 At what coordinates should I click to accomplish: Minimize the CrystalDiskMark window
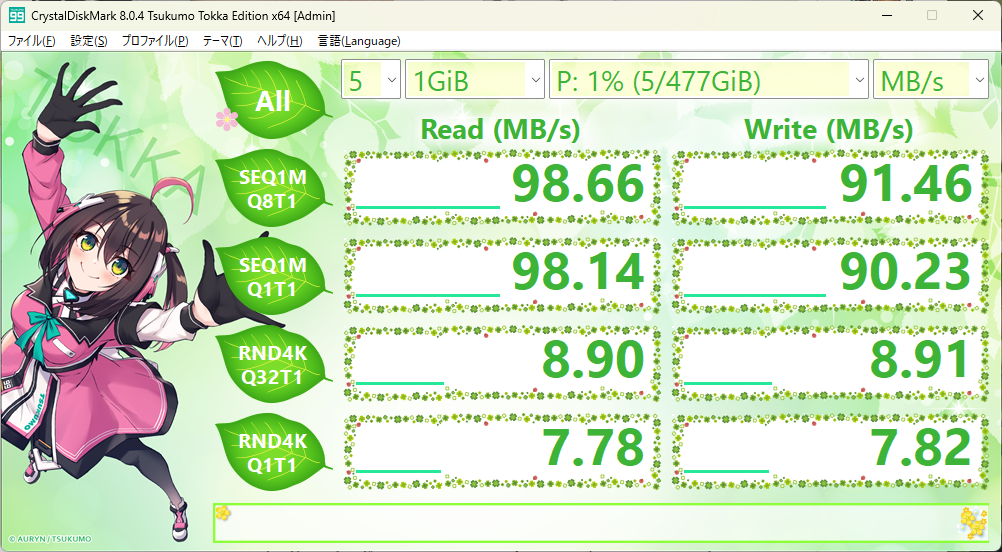tap(886, 15)
